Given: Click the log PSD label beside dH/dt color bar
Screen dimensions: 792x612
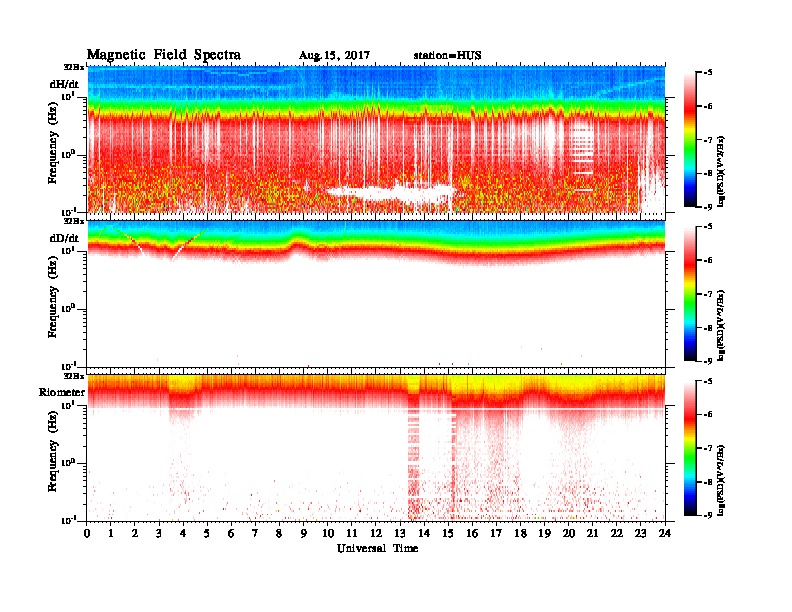Looking at the screenshot, I should (x=721, y=171).
